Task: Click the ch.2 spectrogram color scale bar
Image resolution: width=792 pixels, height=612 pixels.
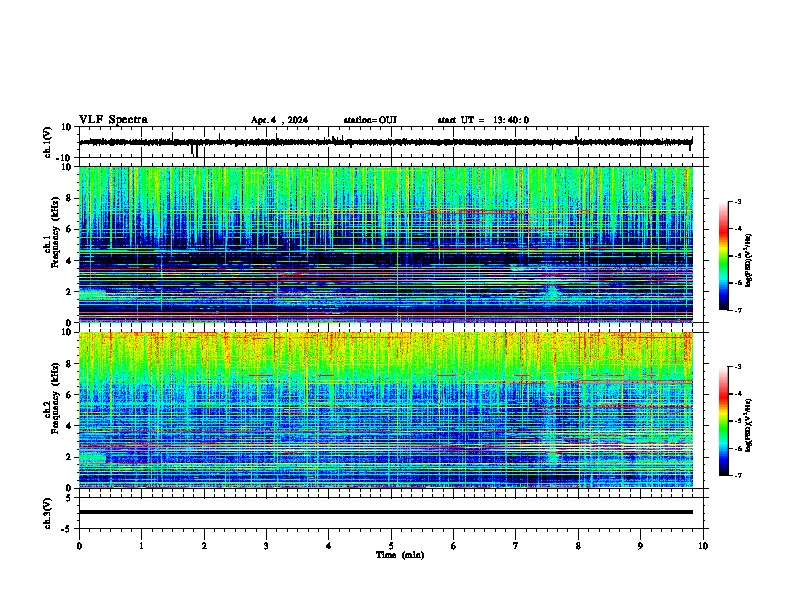Action: pos(723,421)
